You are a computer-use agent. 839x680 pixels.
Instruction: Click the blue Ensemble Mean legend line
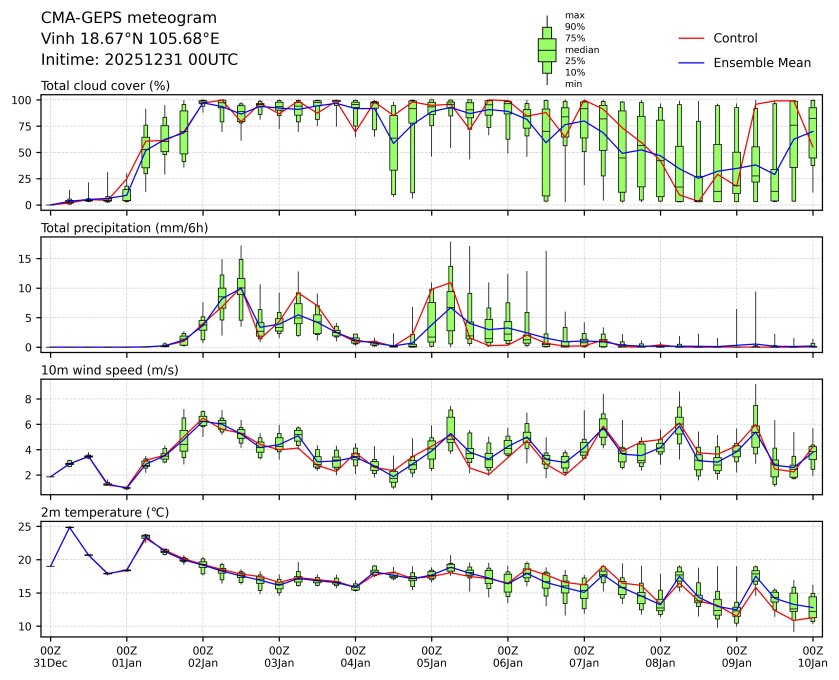pos(692,63)
